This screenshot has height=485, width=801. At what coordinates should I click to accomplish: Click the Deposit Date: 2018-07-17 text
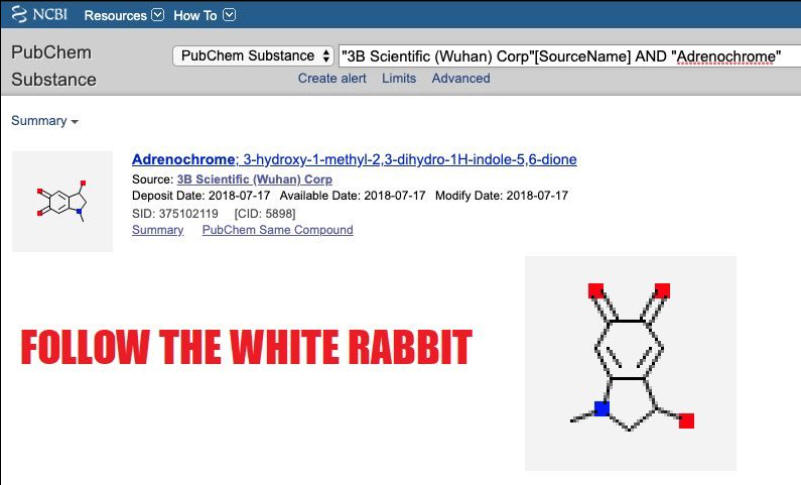tap(201, 196)
